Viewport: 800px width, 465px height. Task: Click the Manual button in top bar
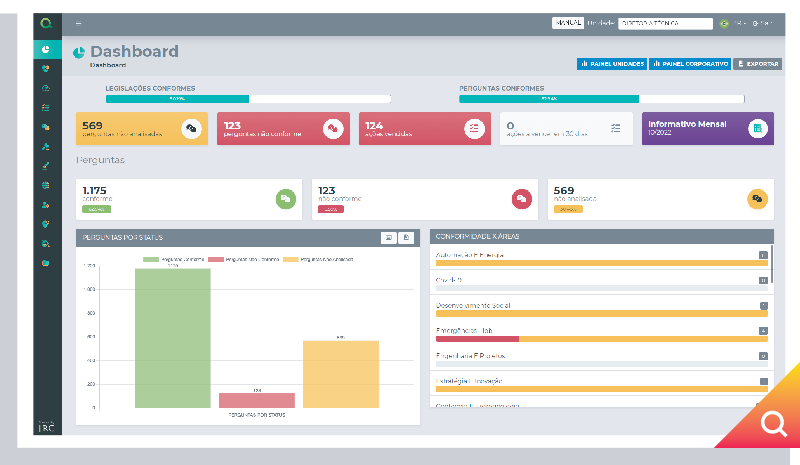567,23
